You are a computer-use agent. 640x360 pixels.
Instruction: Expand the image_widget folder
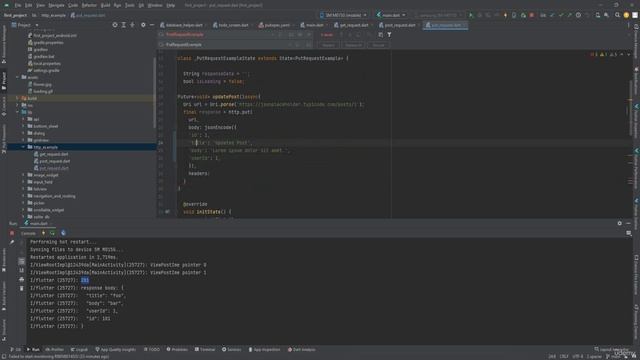(23, 175)
